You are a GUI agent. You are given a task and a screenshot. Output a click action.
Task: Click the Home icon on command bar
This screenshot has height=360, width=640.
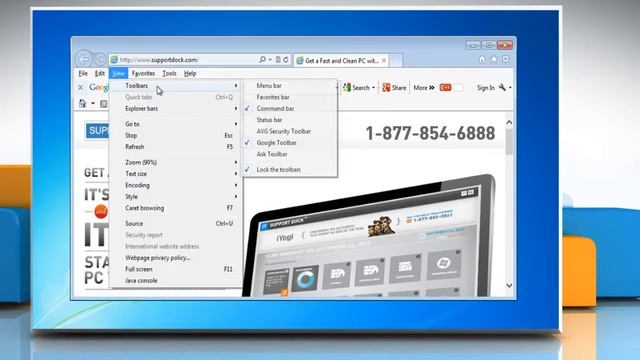tap(82, 104)
